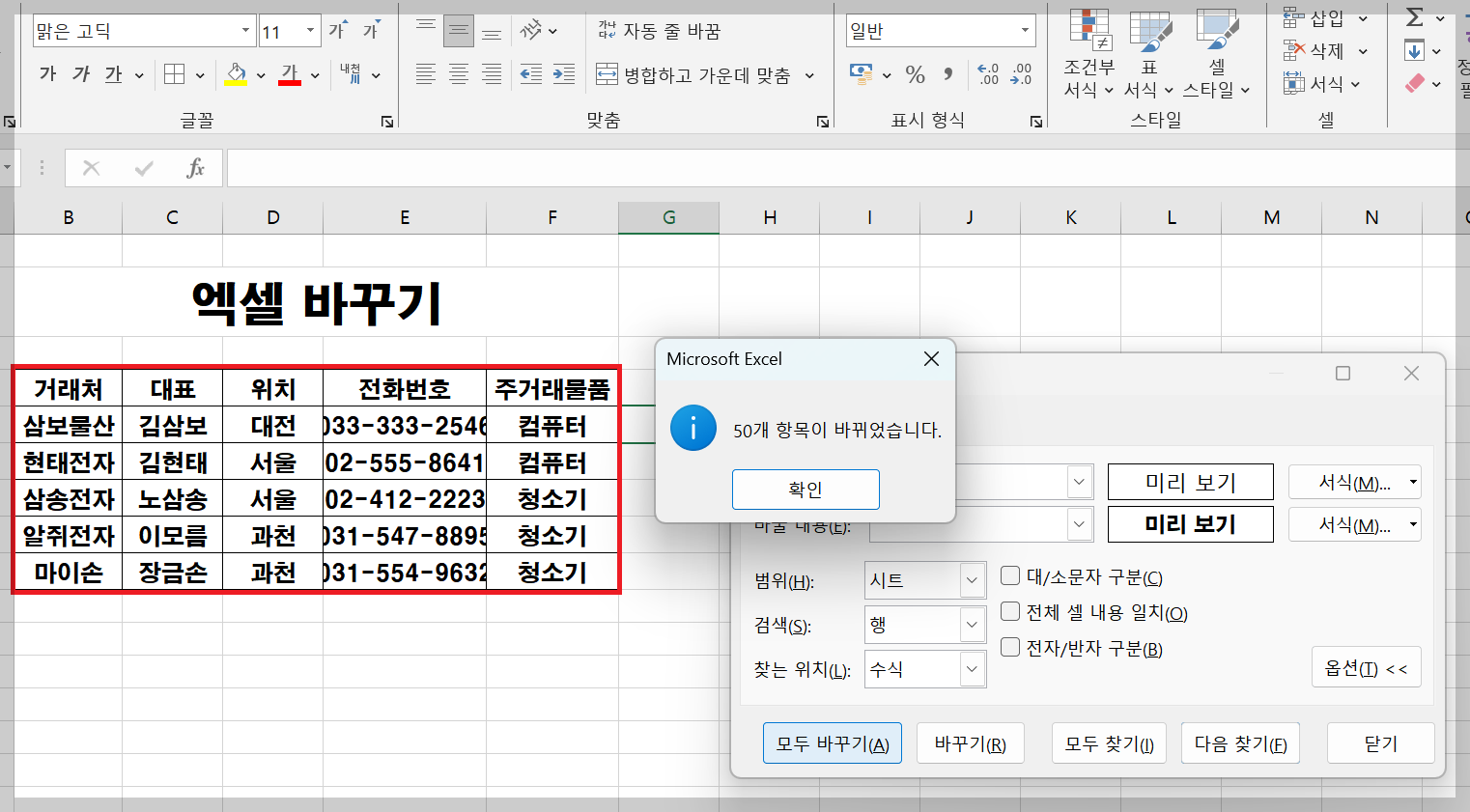The width and height of the screenshot is (1470, 812).
Task: Open 조건부 서식 conditional formatting
Action: pos(1089,54)
